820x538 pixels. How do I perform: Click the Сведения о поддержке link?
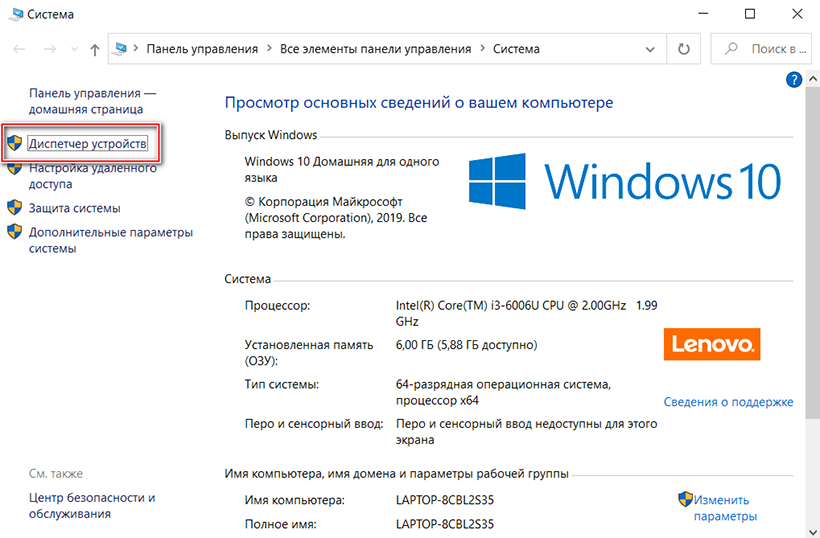728,402
